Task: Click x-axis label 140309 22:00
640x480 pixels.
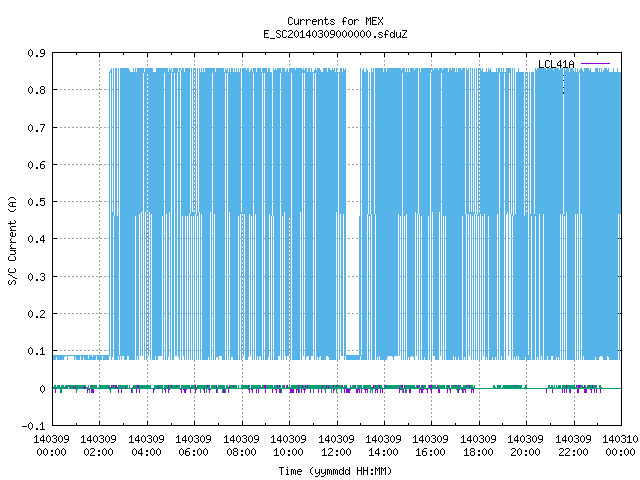Action: [x=573, y=446]
